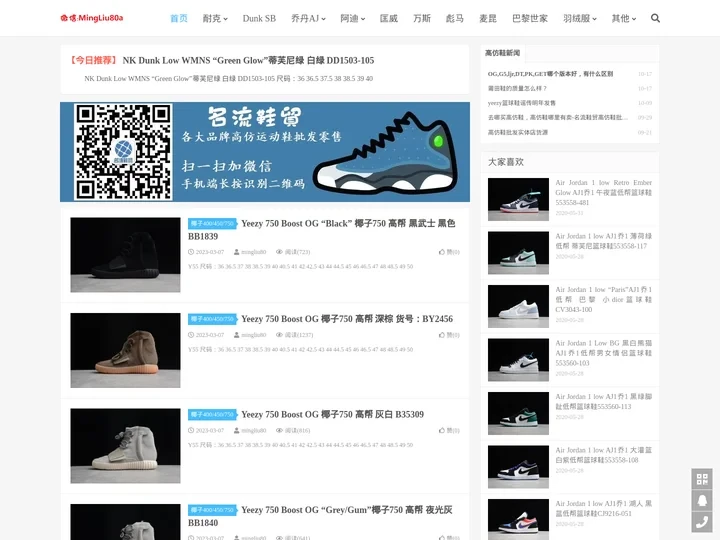Click view-count eye icon on BY2456 post
720x540 pixels.
click(279, 335)
